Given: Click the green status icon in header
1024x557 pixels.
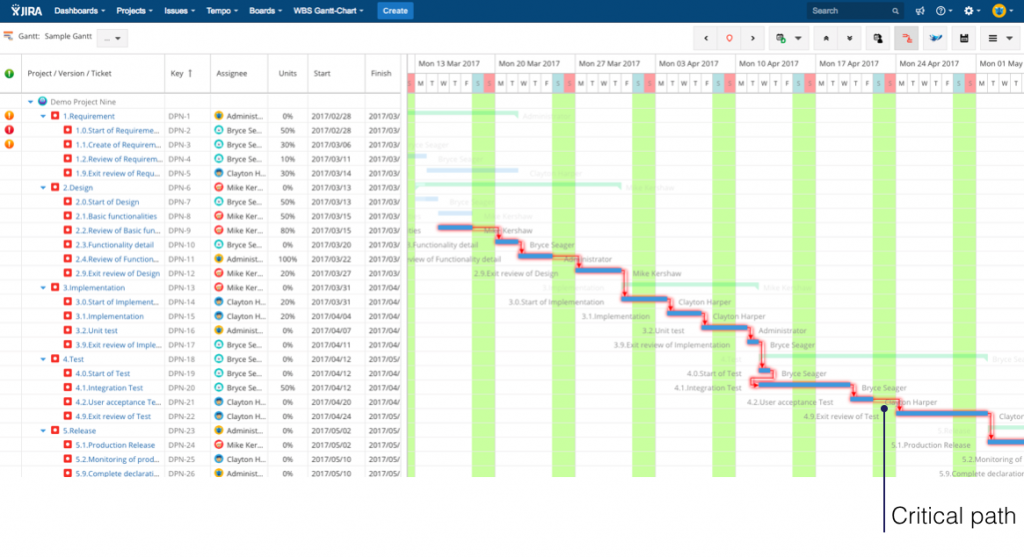Looking at the screenshot, I should (9, 73).
